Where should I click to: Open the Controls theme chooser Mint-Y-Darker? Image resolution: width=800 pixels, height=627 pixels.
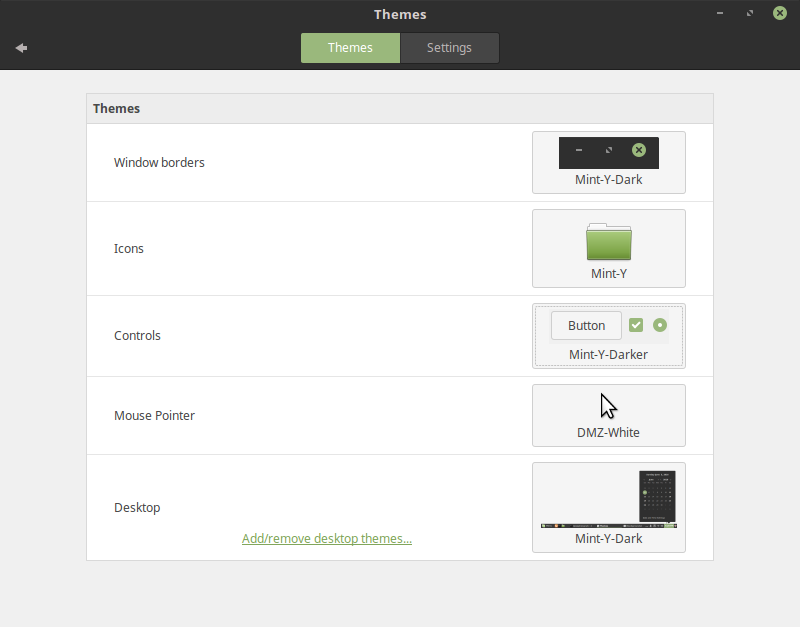[x=609, y=336]
